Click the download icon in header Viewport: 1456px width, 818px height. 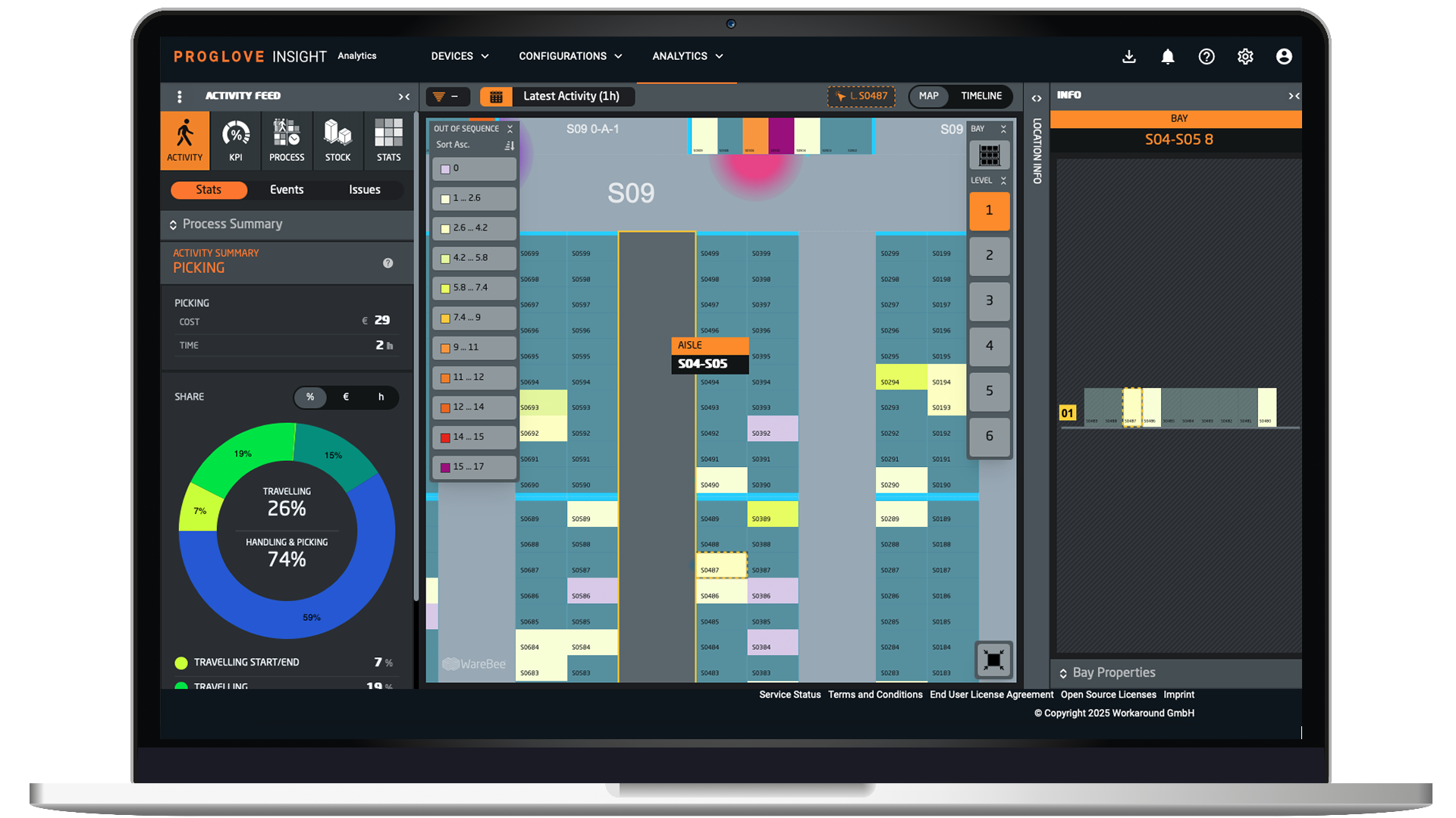coord(1129,57)
